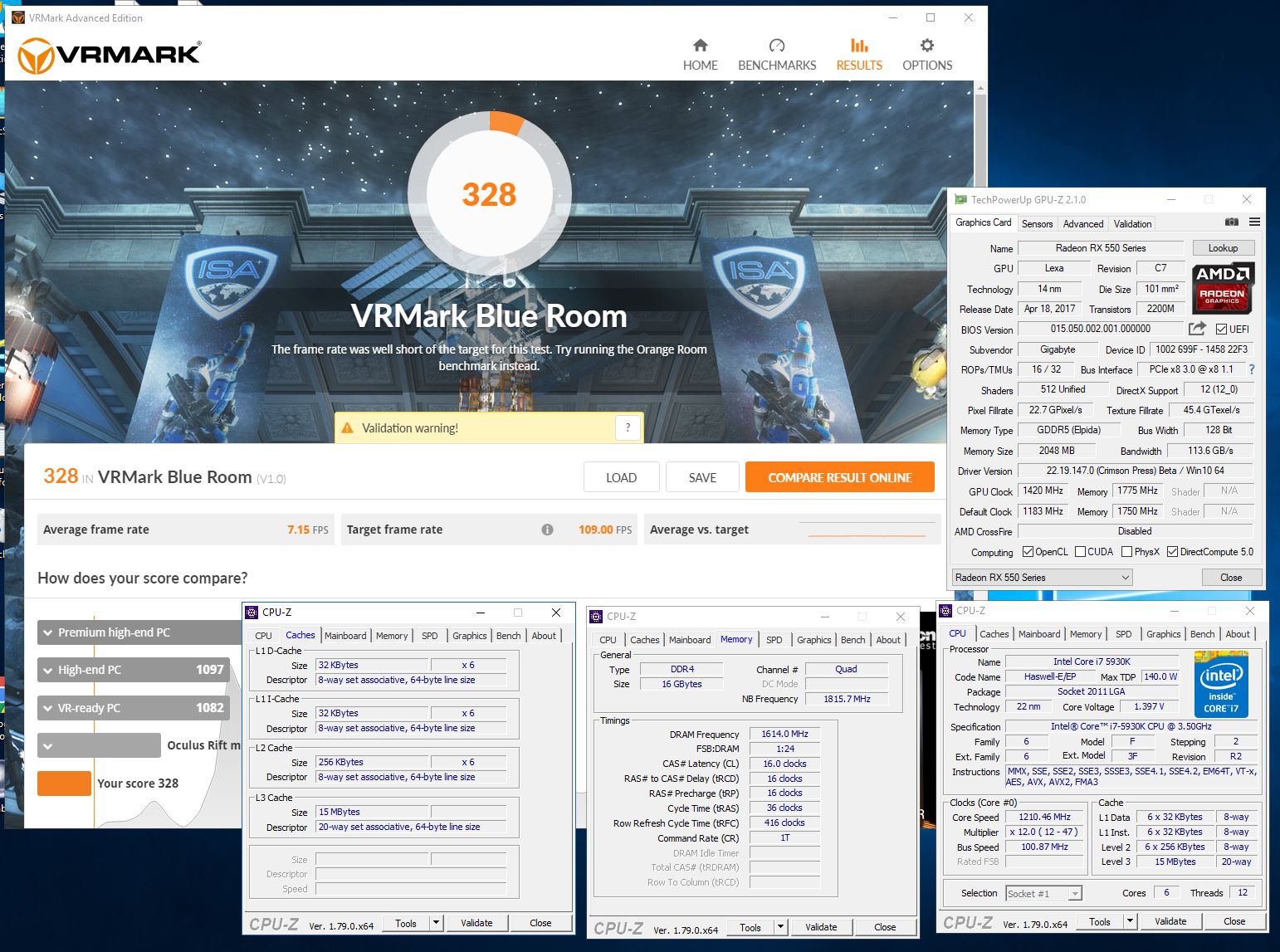Click the score ring gauge showing 328

point(489,194)
